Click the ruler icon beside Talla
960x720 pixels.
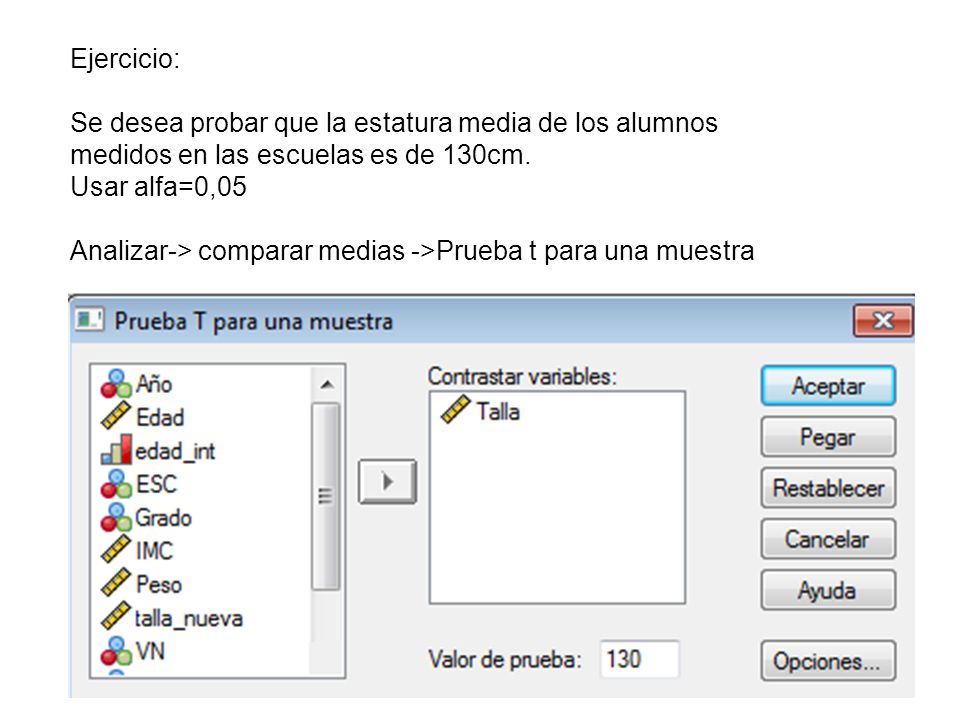[456, 410]
